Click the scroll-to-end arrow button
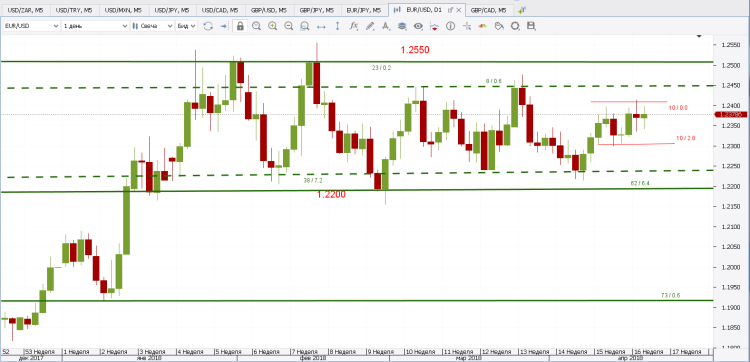Image resolution: width=750 pixels, height=362 pixels. point(223,26)
